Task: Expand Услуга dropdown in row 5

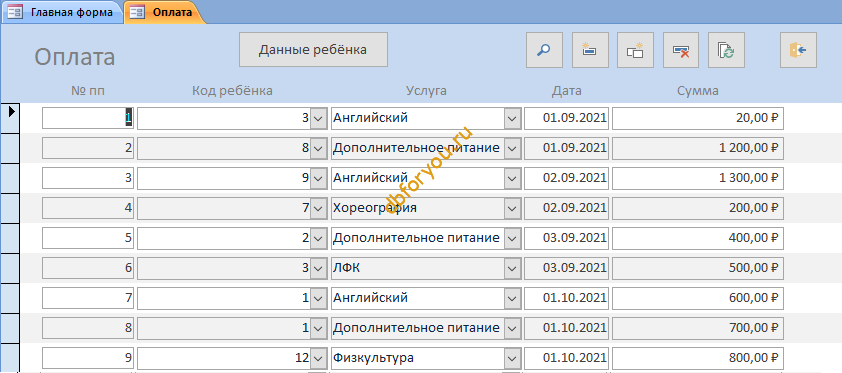Action: 512,238
